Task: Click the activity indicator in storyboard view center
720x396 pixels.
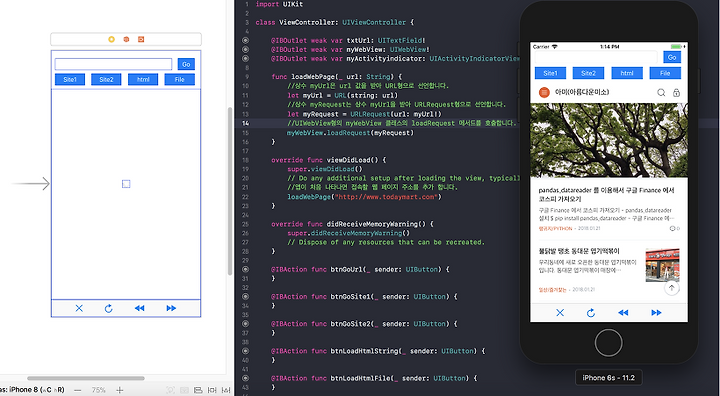Action: coord(126,184)
